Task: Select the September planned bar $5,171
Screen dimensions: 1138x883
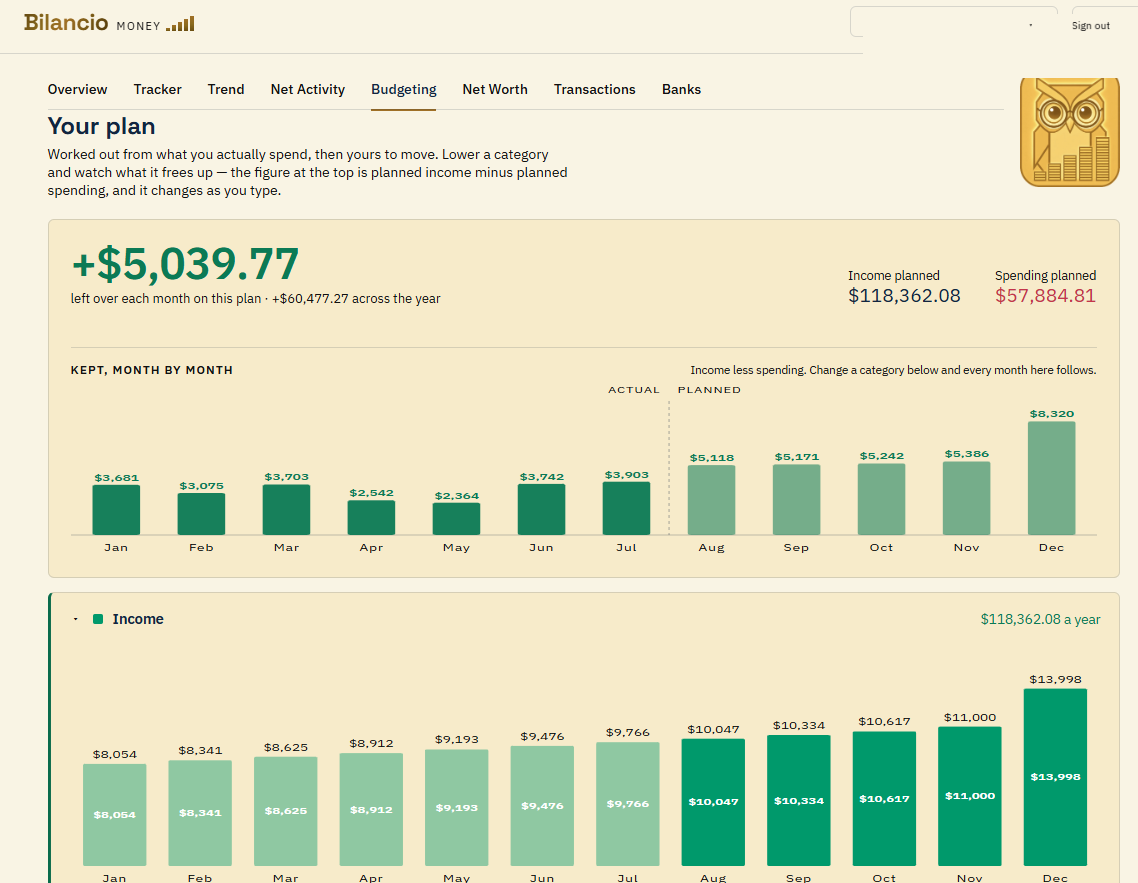Action: pyautogui.click(x=796, y=499)
